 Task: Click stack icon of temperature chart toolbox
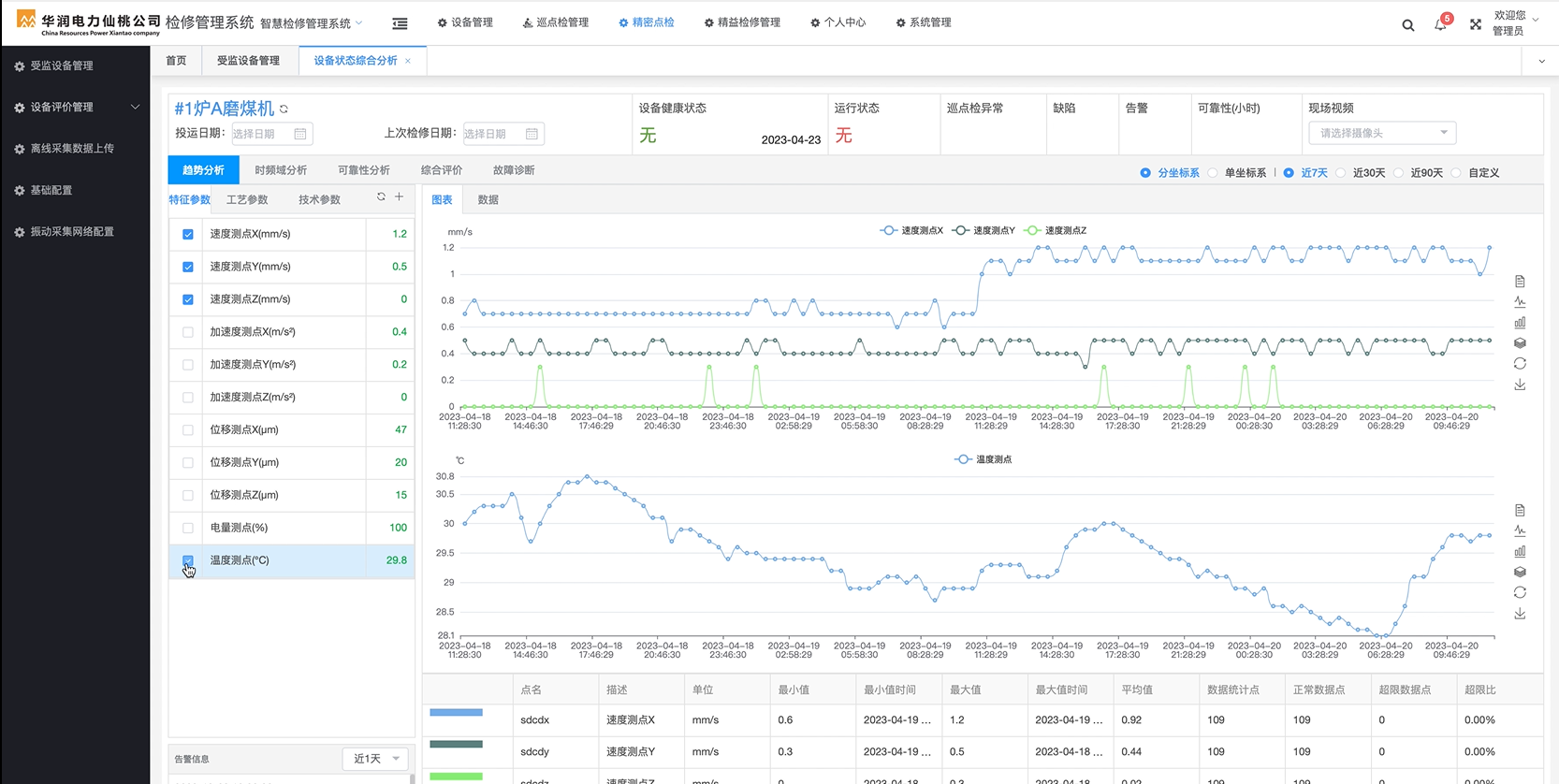click(x=1520, y=573)
